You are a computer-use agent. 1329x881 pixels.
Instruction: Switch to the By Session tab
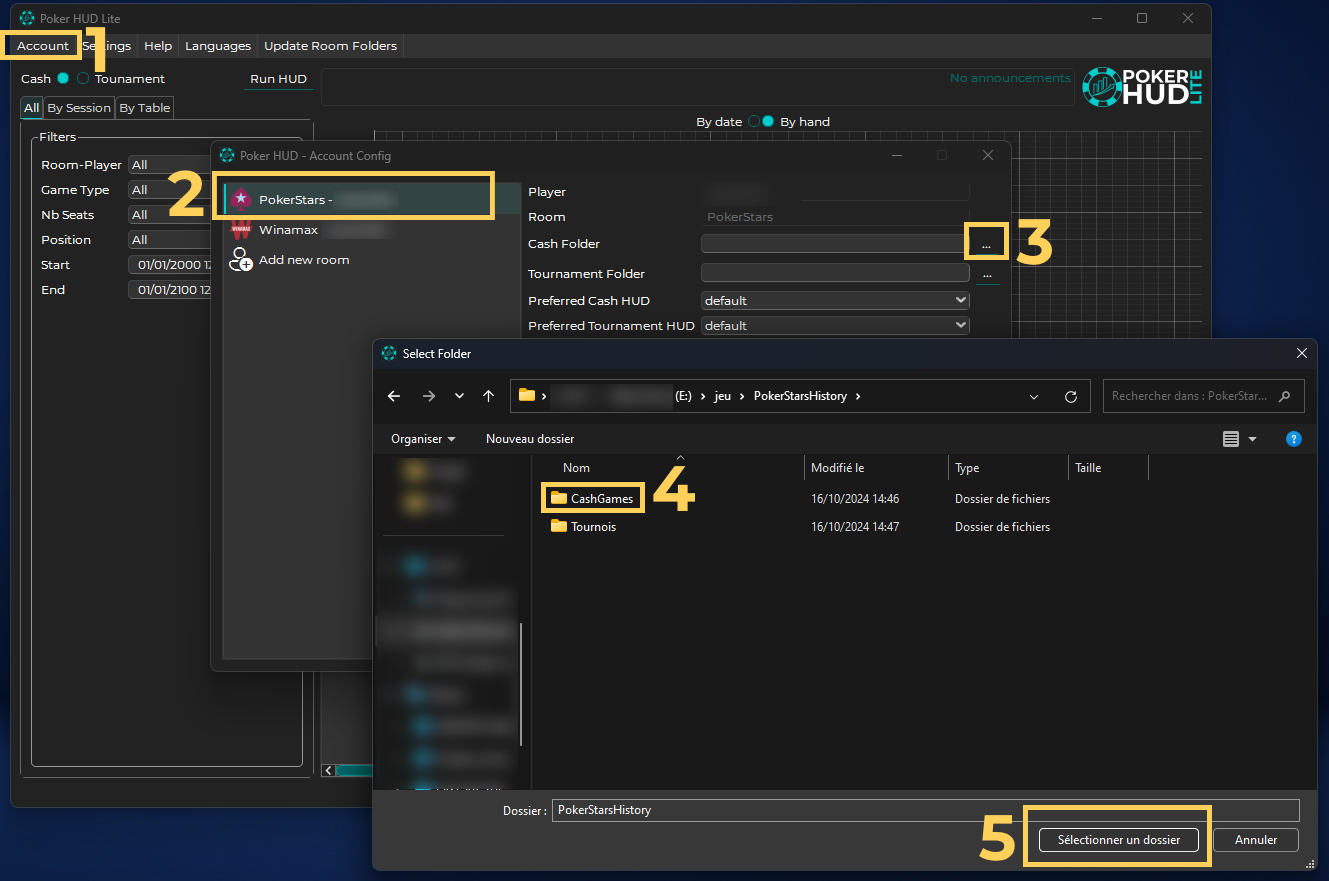click(x=79, y=108)
